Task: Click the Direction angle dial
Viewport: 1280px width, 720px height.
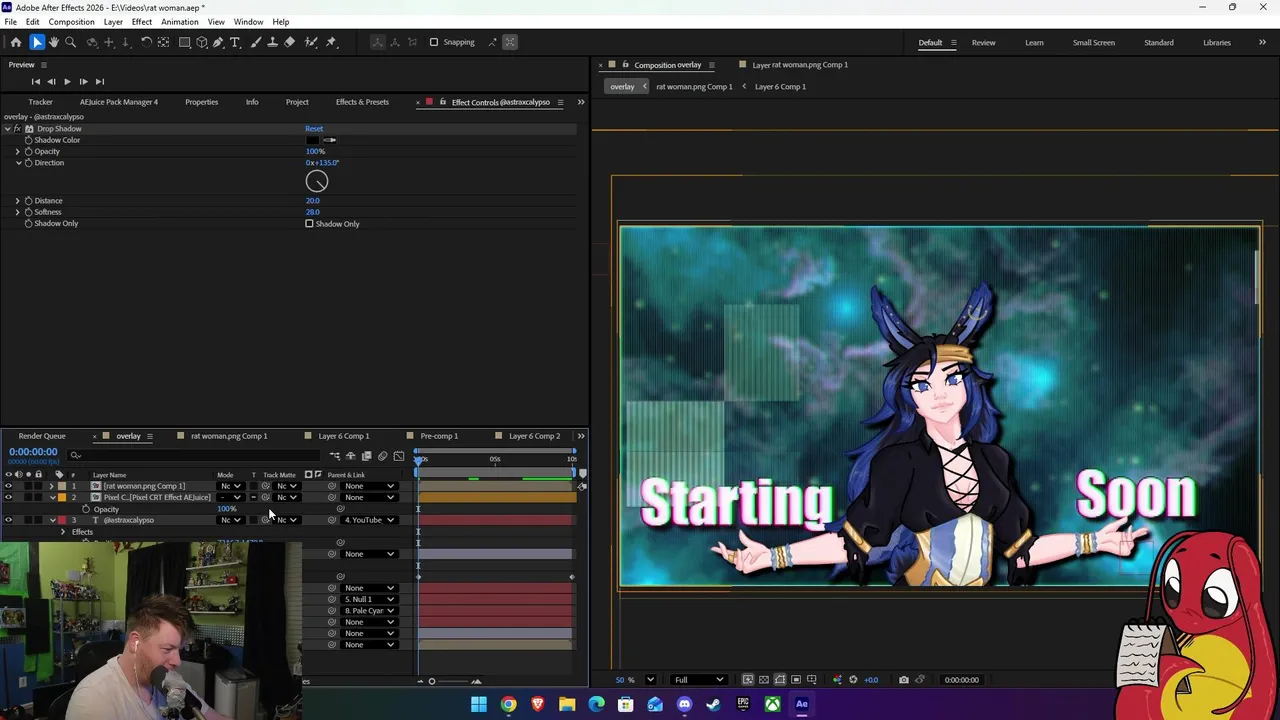Action: tap(317, 181)
